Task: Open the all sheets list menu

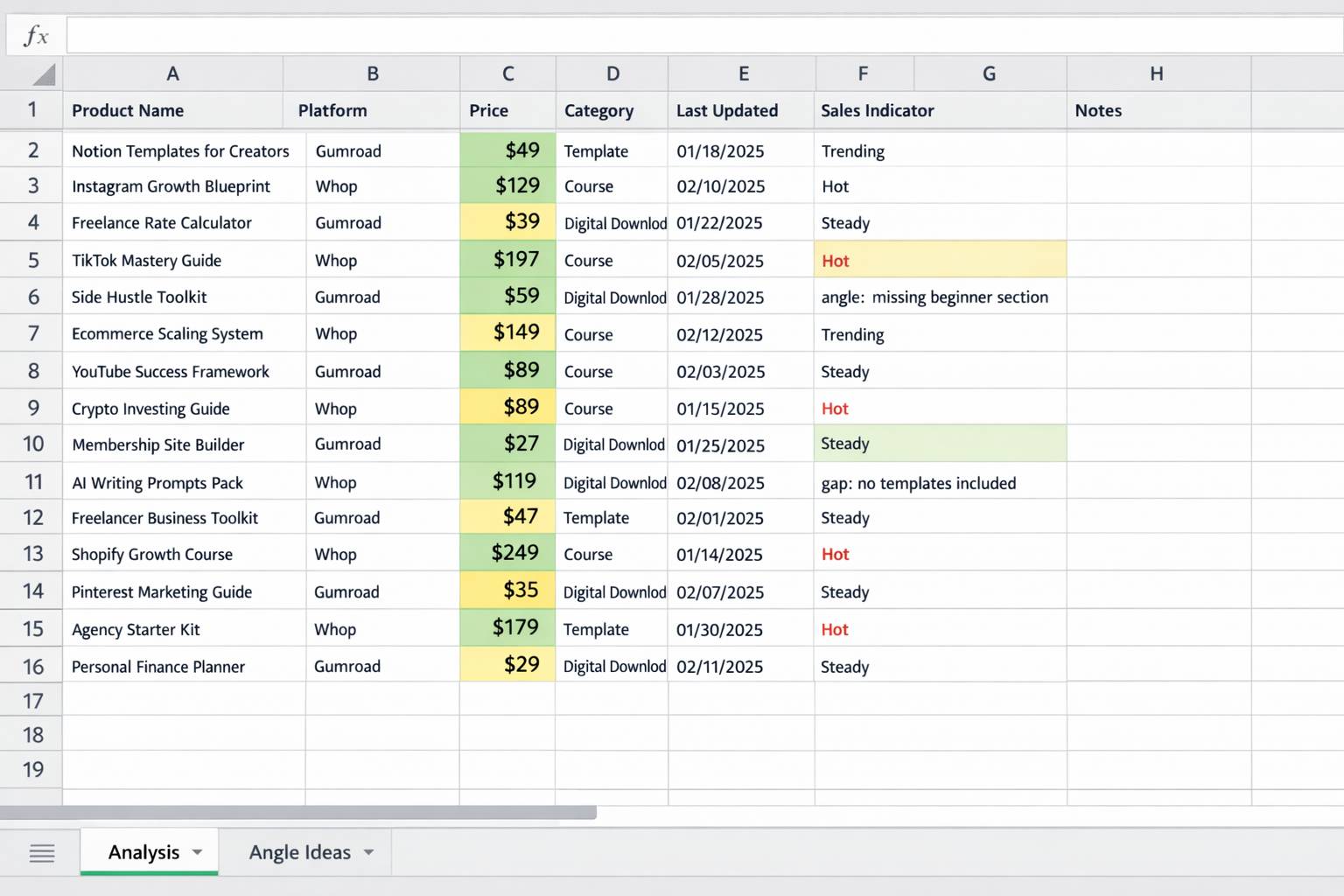Action: click(41, 853)
